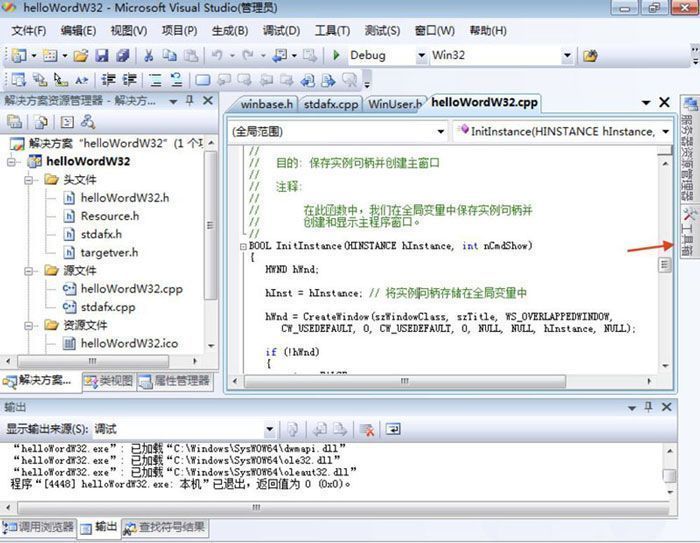This screenshot has width=700, height=543.
Task: Start debugging with green play icon
Action: tap(337, 55)
